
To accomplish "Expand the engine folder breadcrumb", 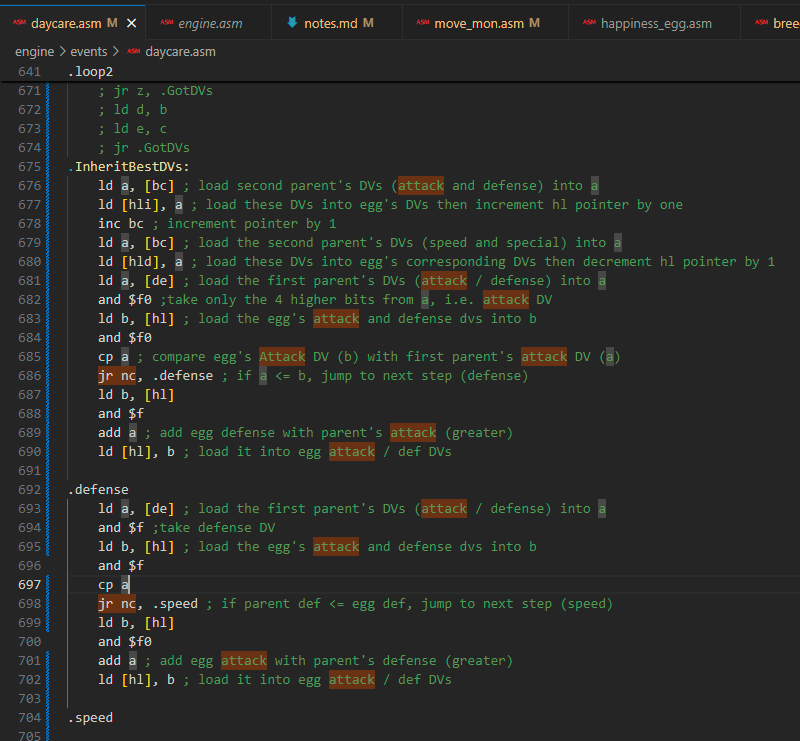I will (34, 51).
